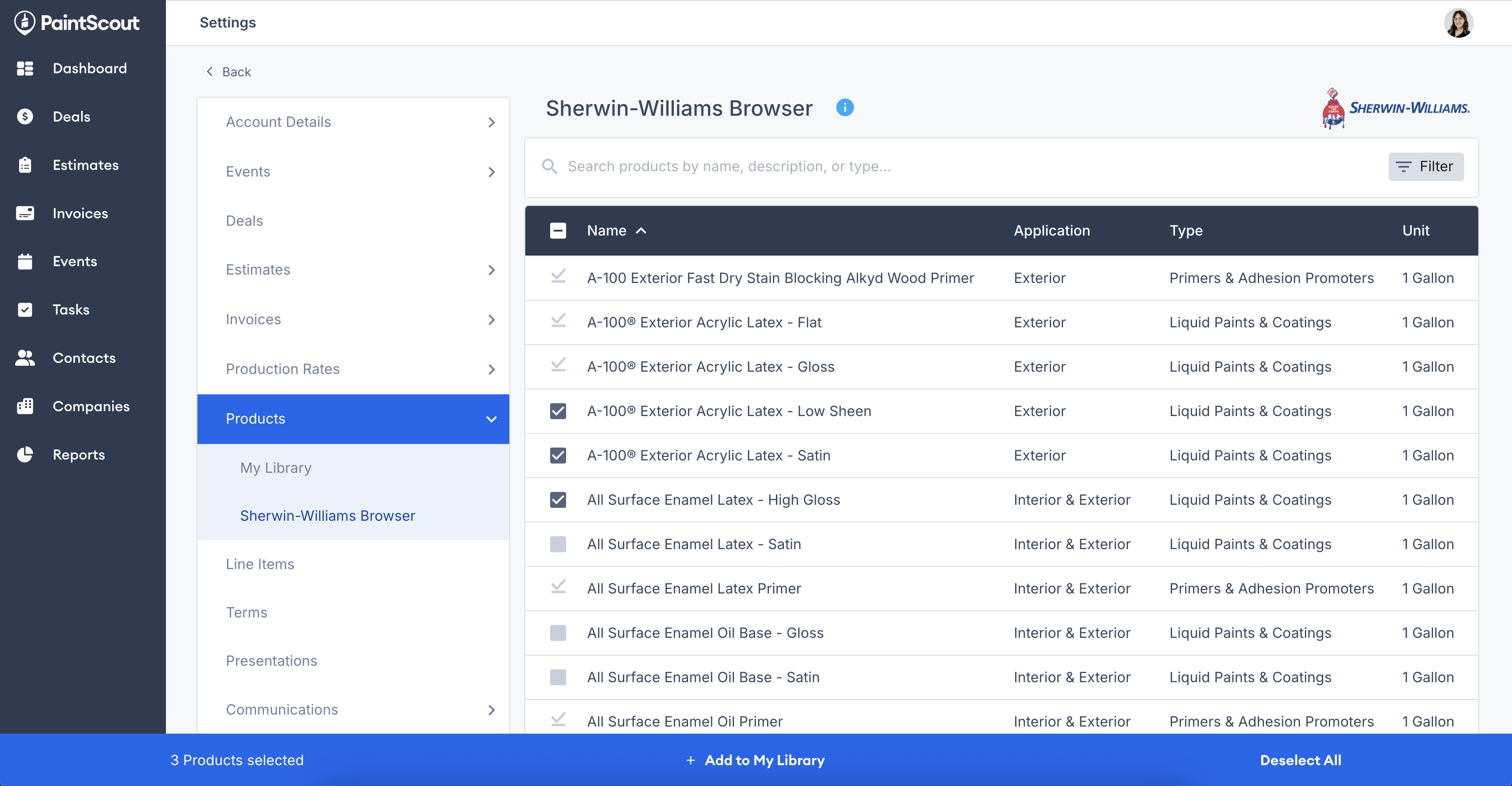Click the search magnifier icon
1512x786 pixels.
tap(549, 167)
